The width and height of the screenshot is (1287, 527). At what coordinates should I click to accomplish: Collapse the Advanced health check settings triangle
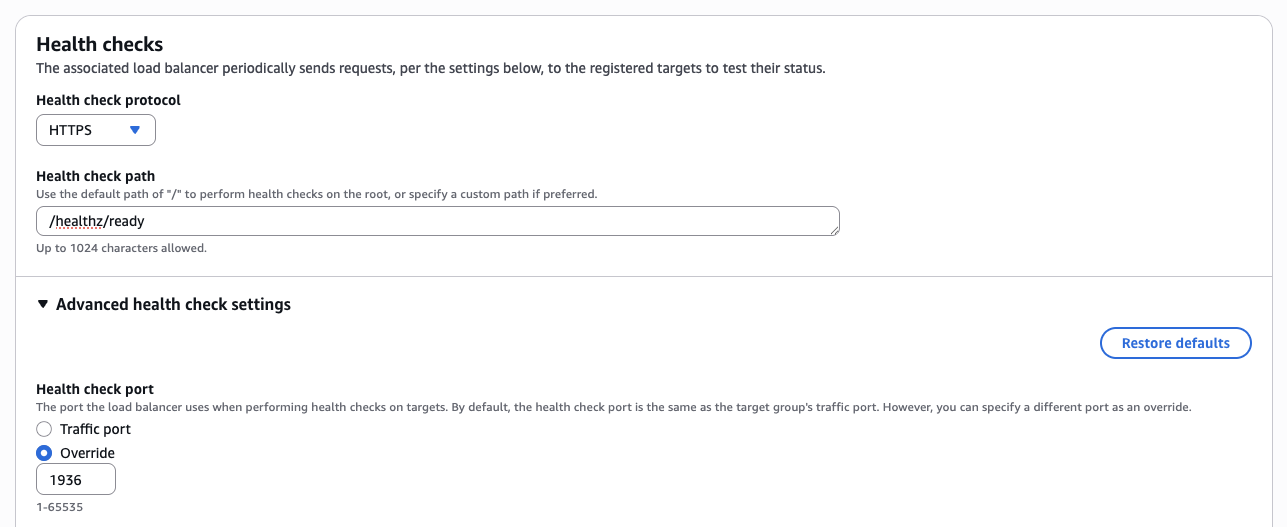[43, 304]
